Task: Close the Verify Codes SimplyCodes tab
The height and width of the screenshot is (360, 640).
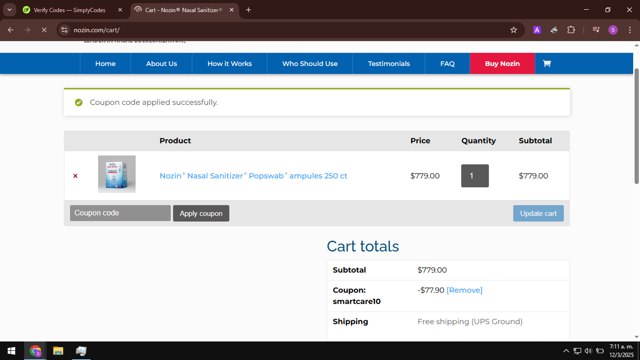Action: click(x=120, y=10)
